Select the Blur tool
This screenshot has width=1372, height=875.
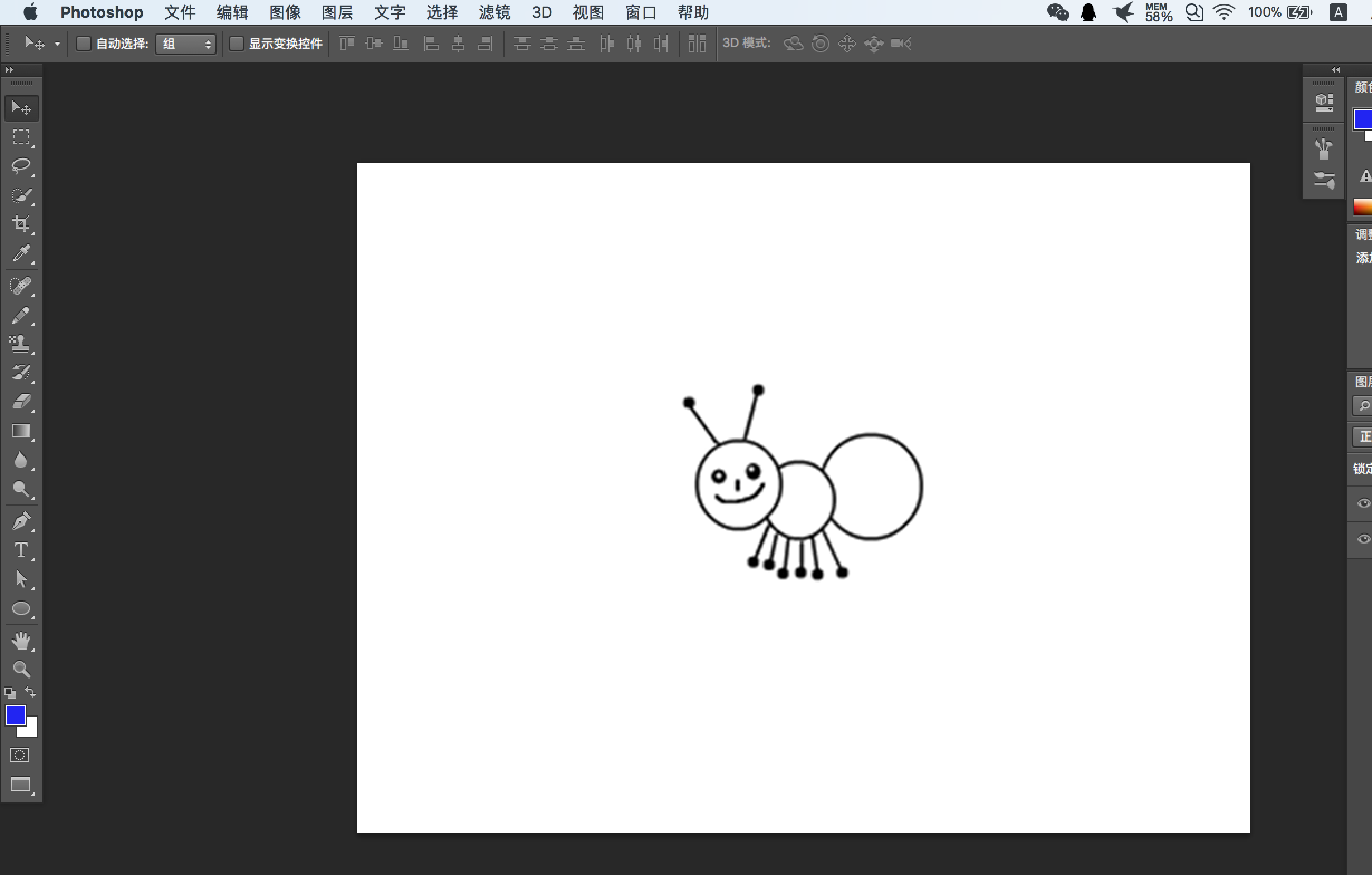[x=22, y=460]
